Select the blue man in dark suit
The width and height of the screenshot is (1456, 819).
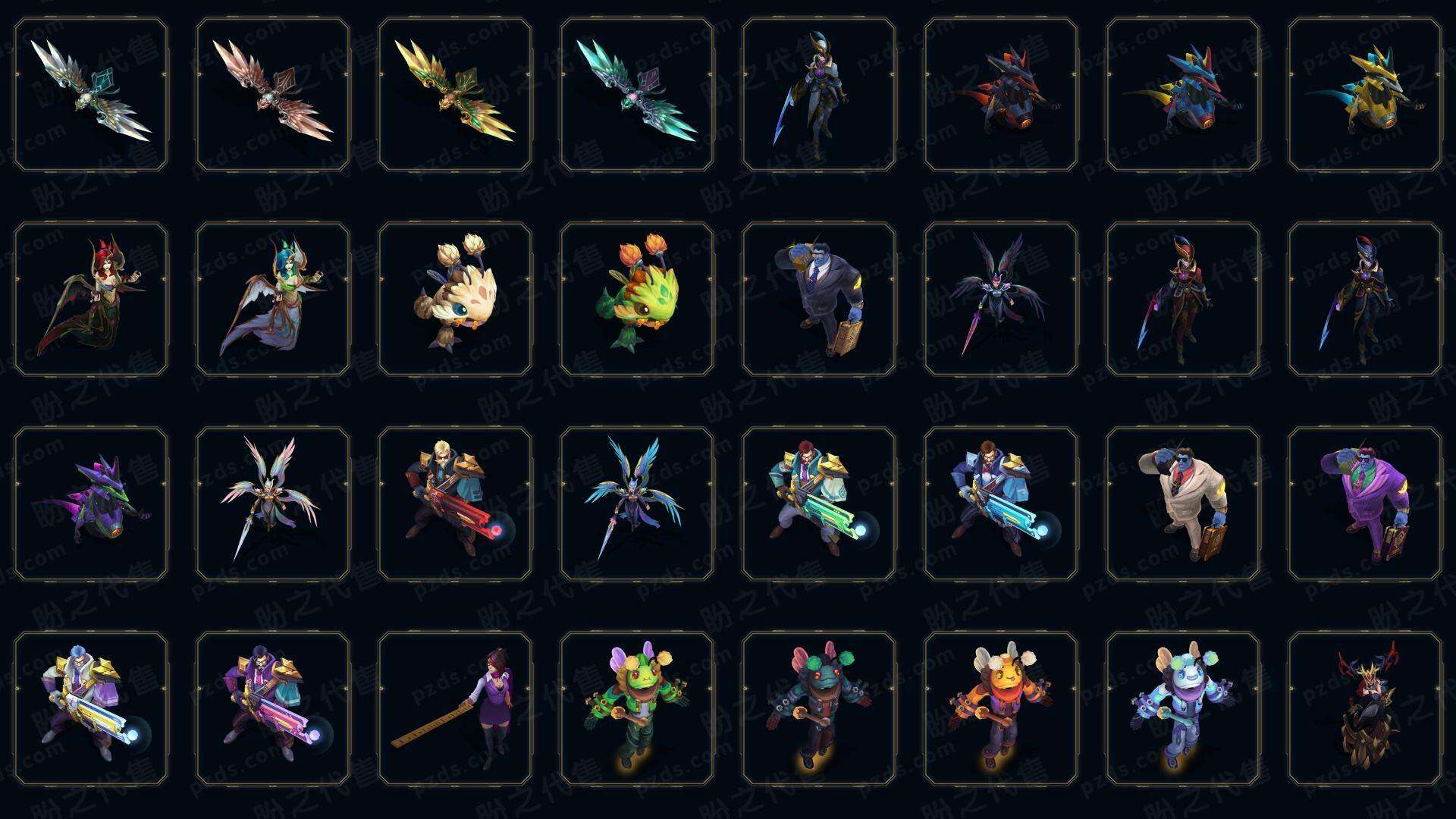(x=819, y=299)
